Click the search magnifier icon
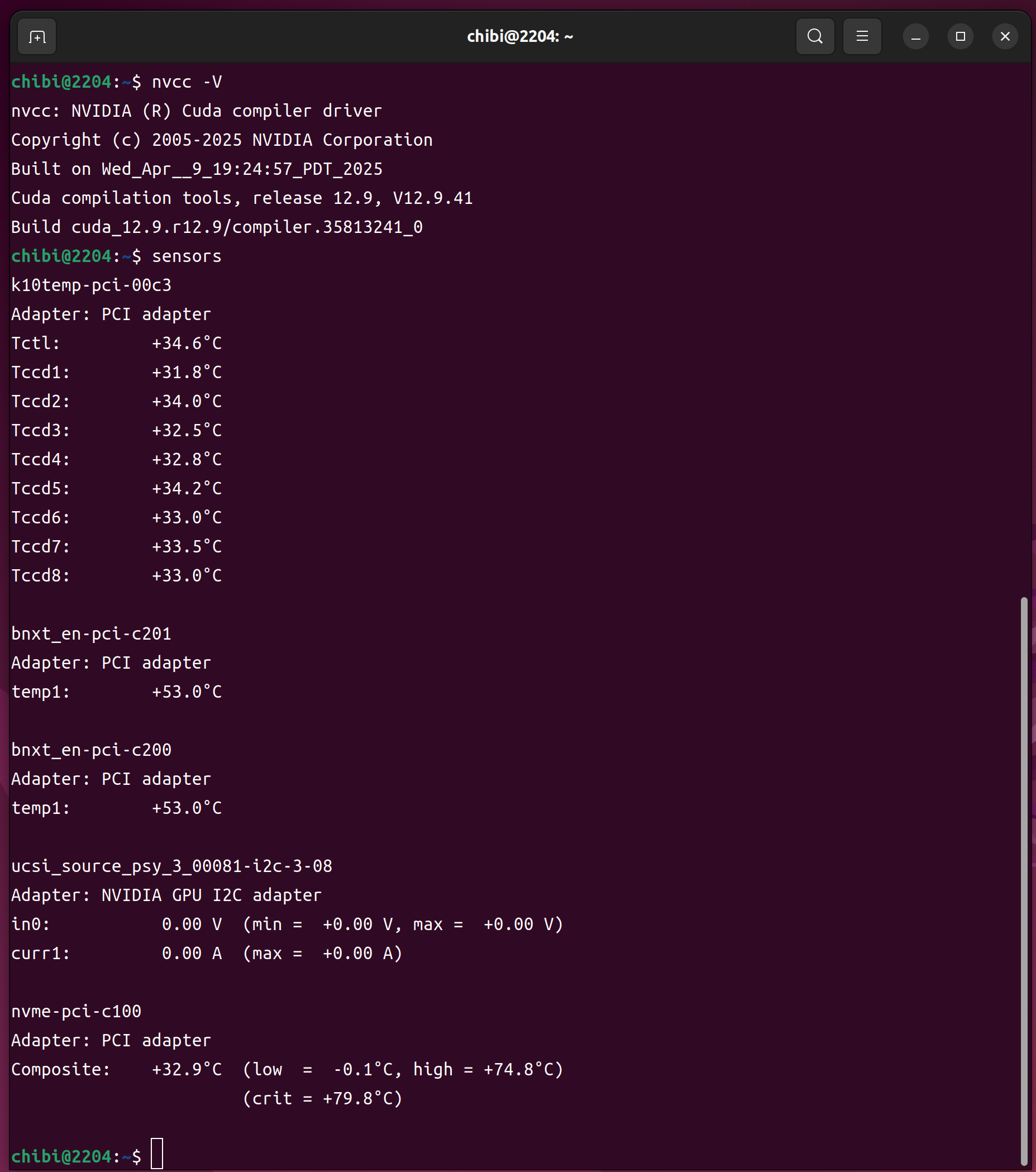This screenshot has width=1036, height=1172. (815, 37)
